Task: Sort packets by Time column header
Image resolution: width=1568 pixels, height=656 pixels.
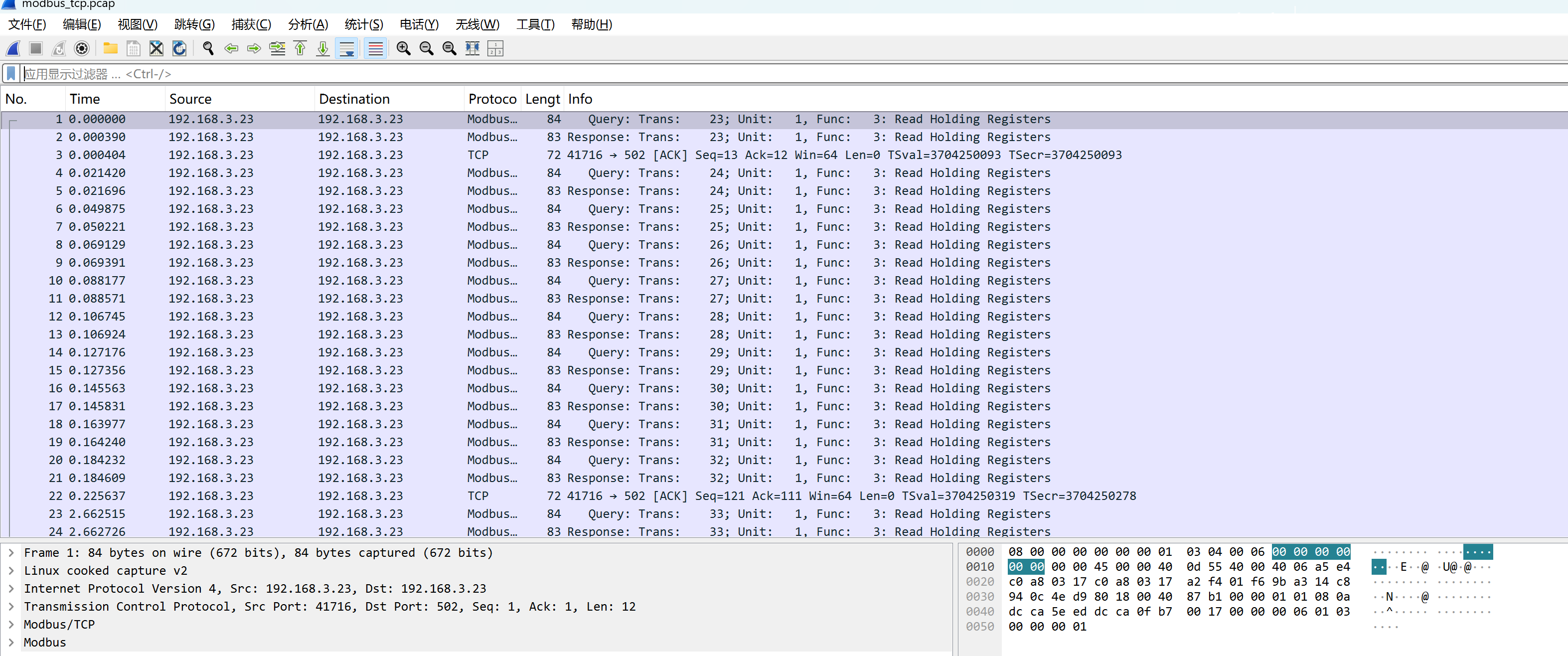Action: pos(115,99)
